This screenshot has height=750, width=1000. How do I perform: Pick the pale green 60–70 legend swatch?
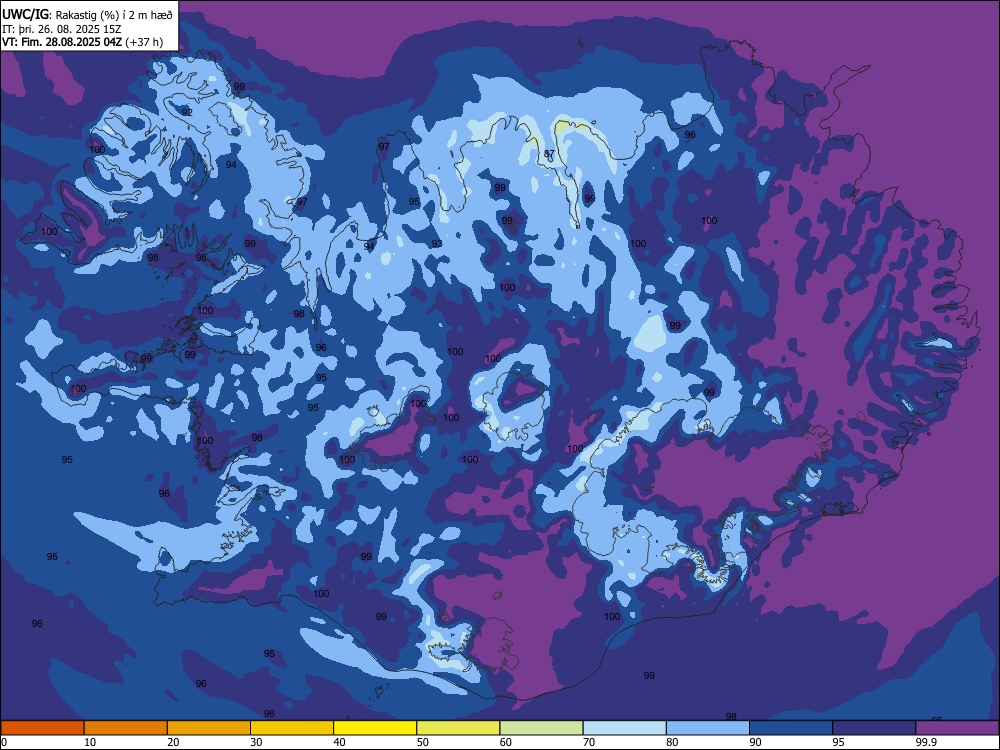[x=541, y=728]
